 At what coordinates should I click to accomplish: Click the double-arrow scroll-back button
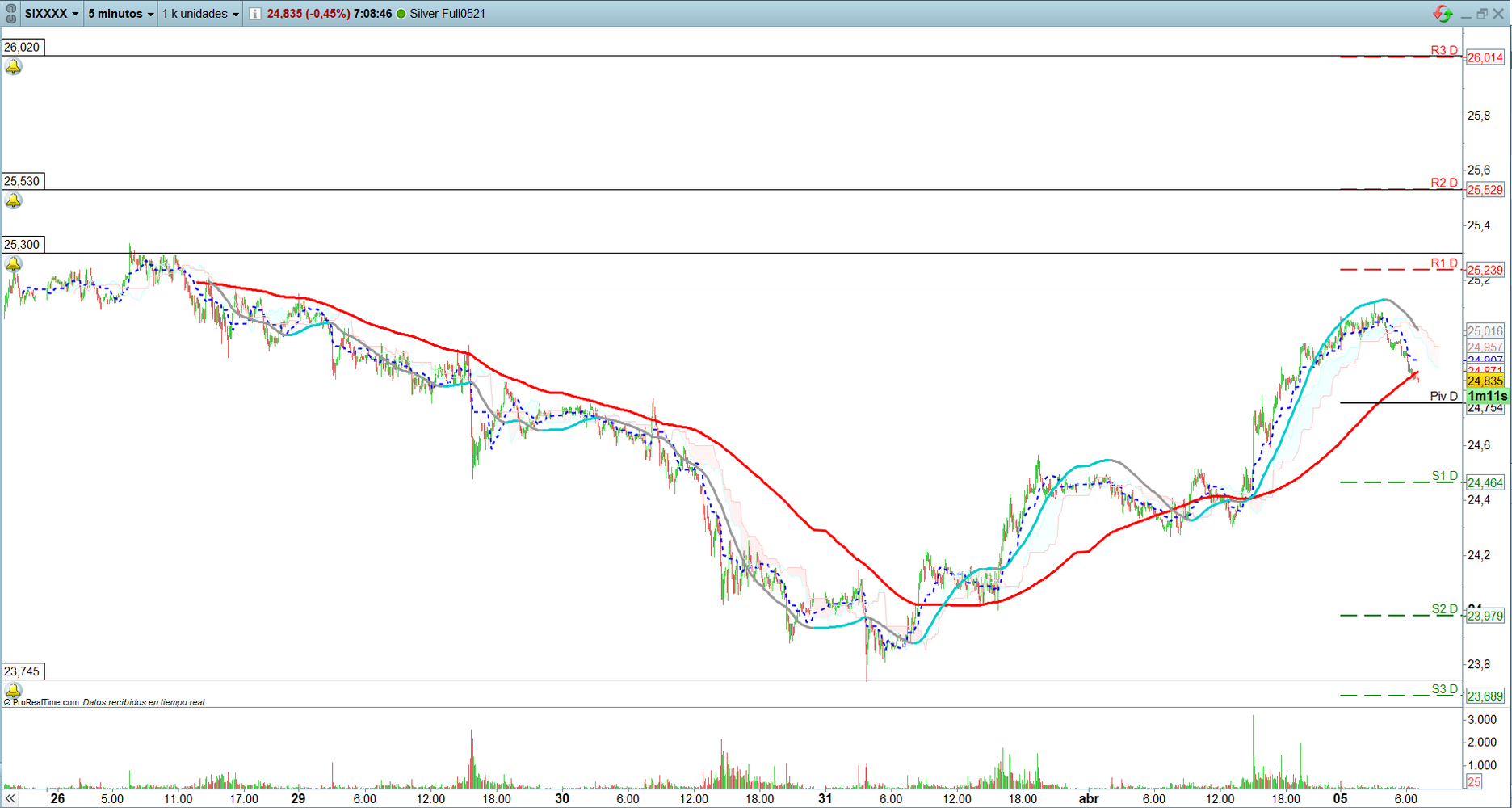[x=10, y=798]
